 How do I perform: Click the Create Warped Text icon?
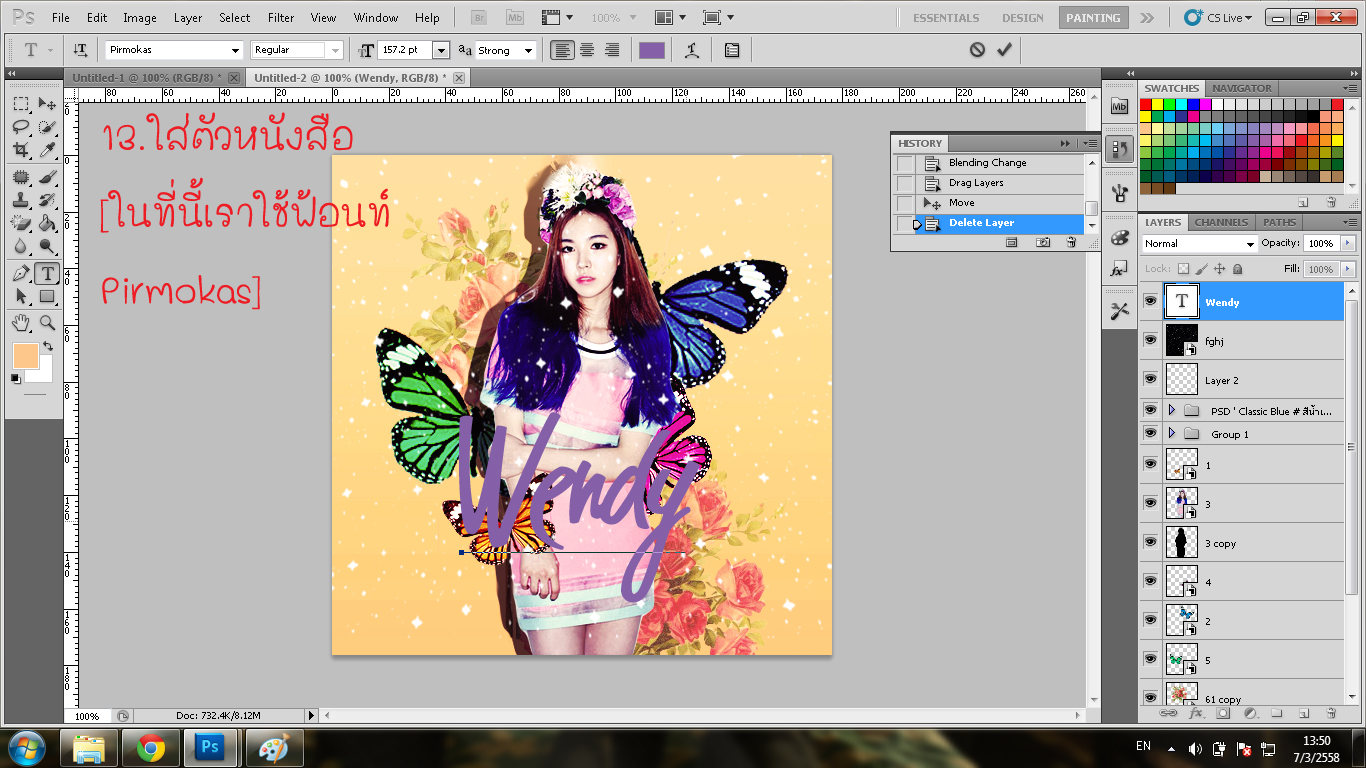691,50
